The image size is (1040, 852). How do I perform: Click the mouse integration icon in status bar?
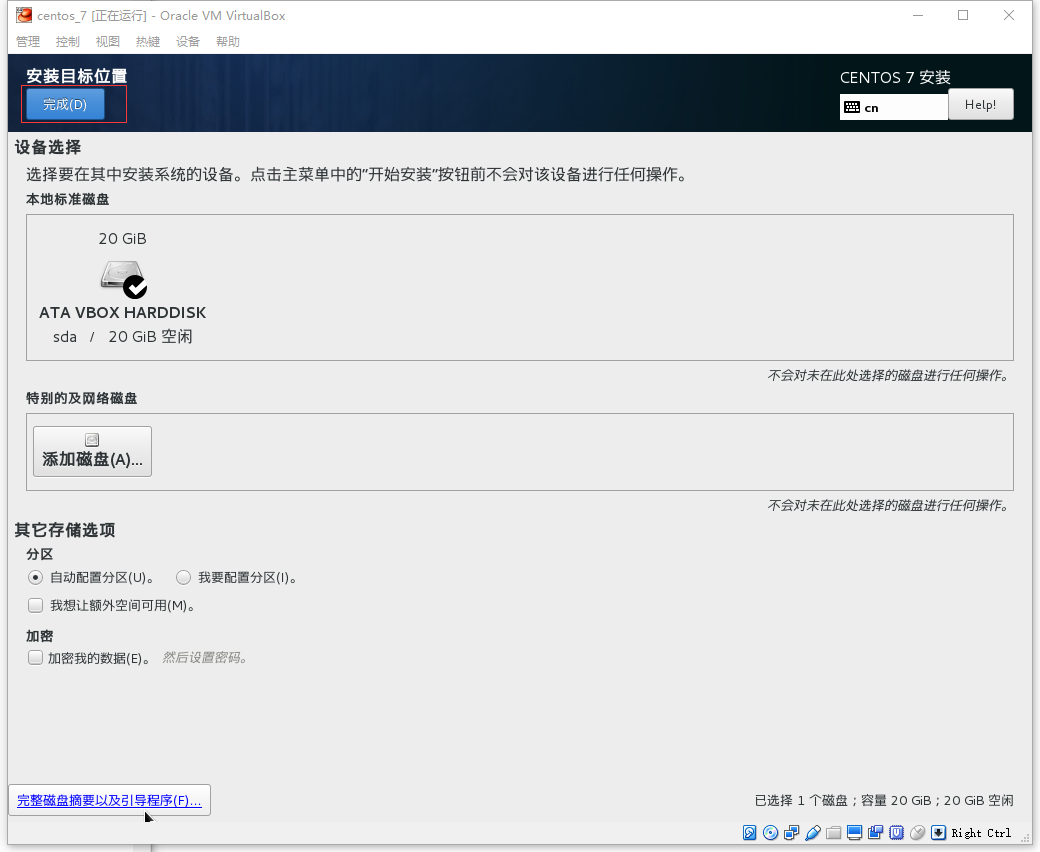point(917,833)
